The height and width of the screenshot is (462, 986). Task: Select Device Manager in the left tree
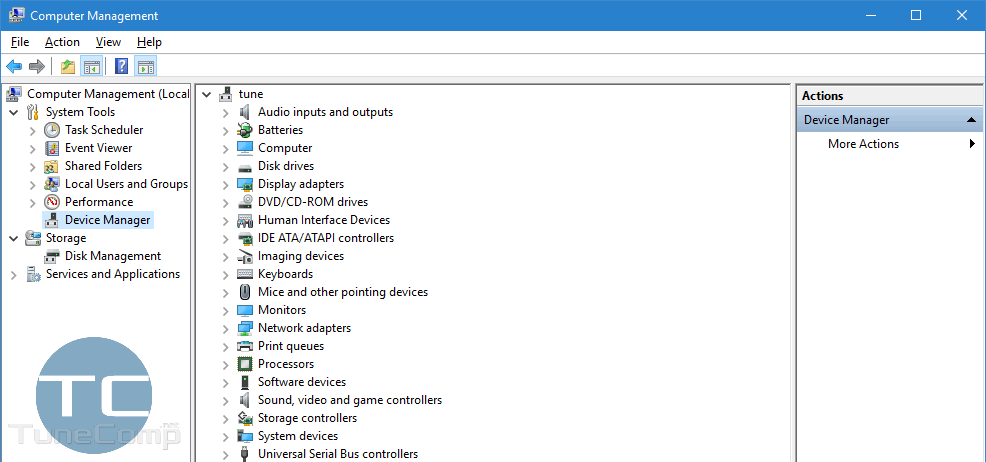point(108,220)
